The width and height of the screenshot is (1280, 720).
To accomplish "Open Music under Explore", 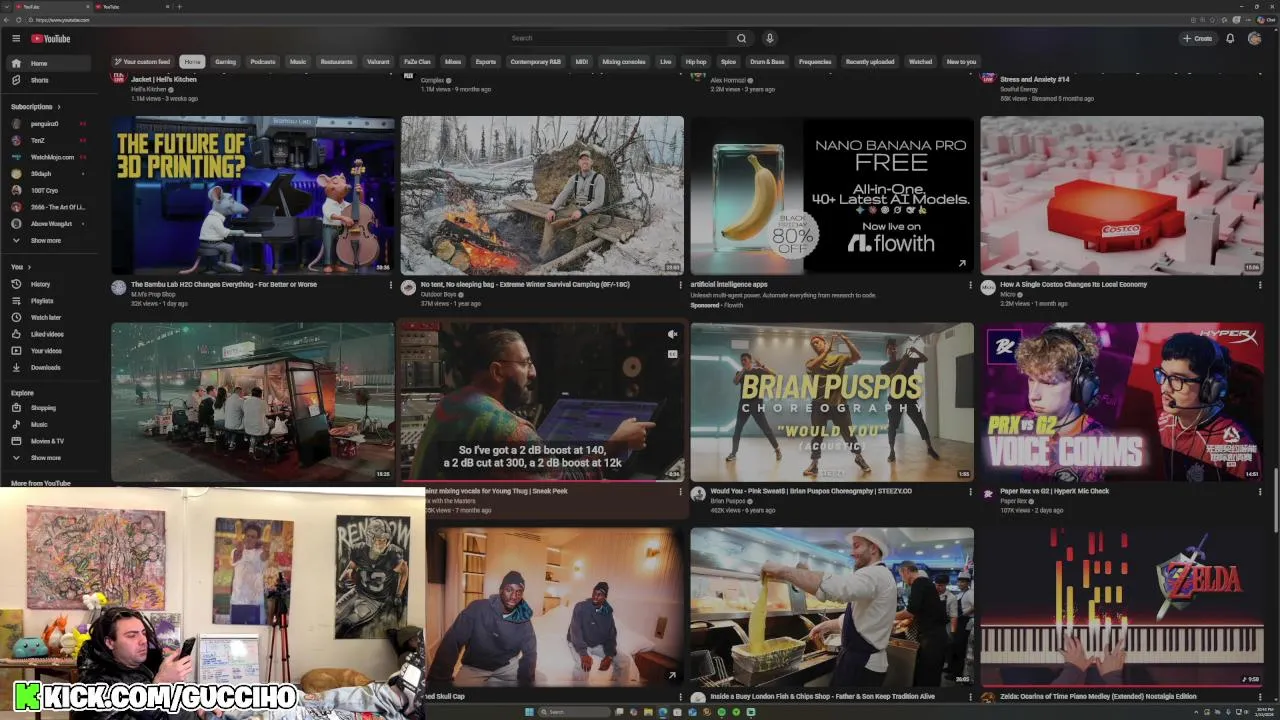I will click(x=48, y=424).
